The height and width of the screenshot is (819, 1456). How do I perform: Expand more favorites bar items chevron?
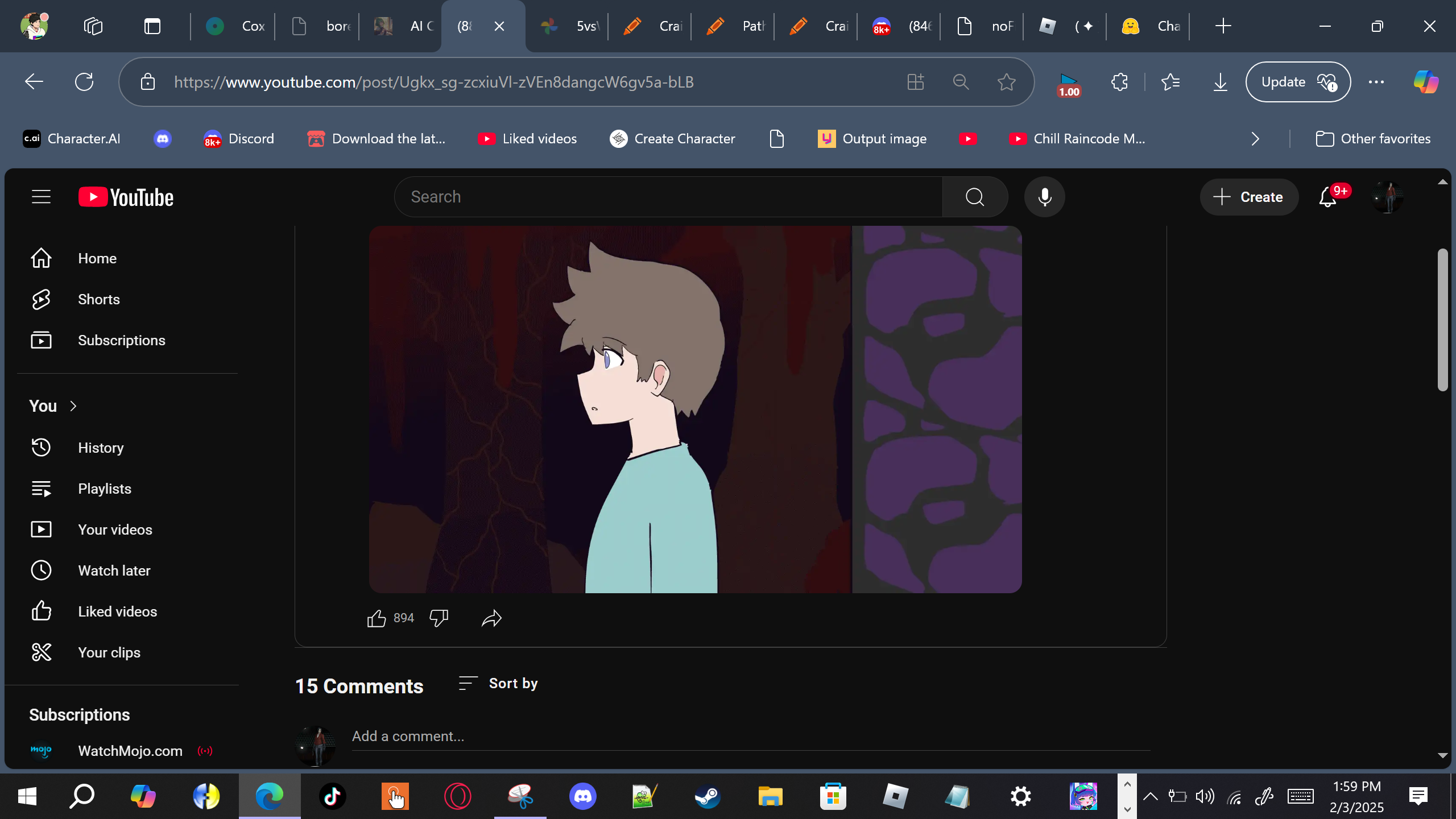[x=1256, y=139]
